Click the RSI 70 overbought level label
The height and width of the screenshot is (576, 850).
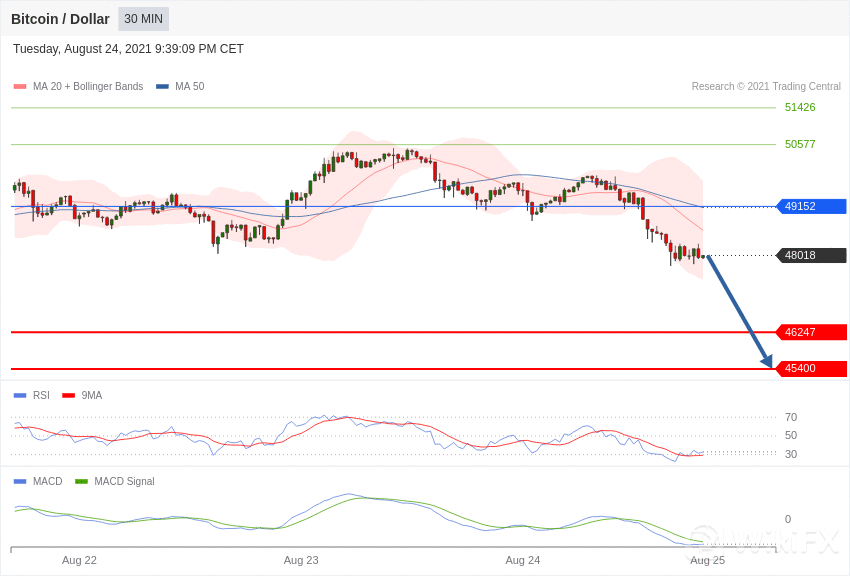[x=791, y=418]
